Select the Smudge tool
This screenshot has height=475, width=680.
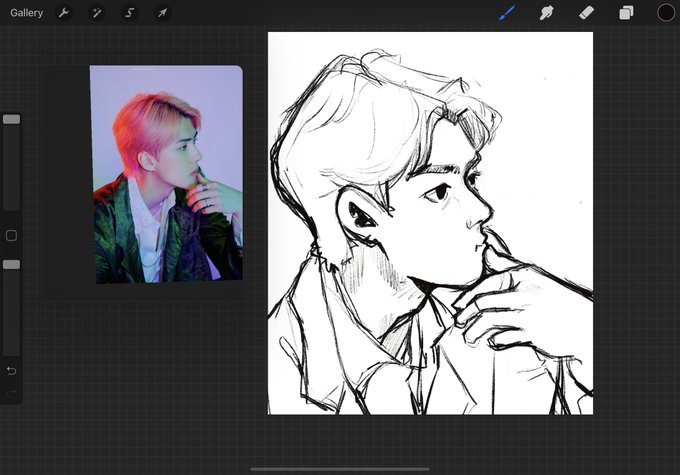click(546, 13)
